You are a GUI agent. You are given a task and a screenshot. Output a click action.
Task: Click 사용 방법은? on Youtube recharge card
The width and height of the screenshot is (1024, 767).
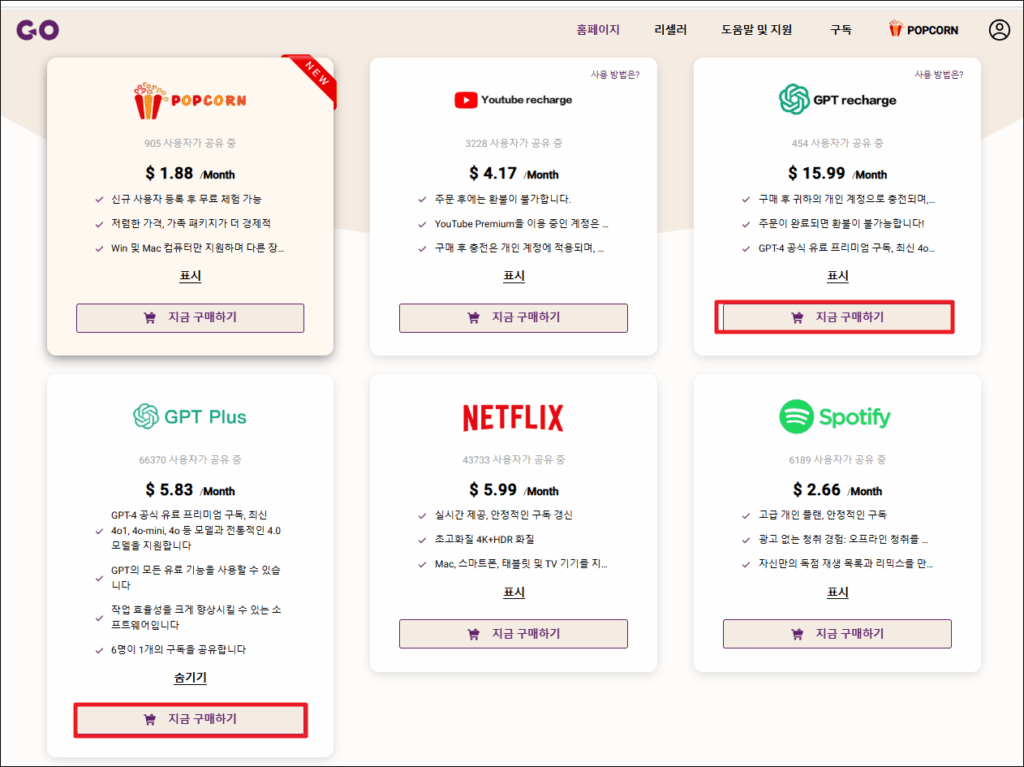(615, 74)
